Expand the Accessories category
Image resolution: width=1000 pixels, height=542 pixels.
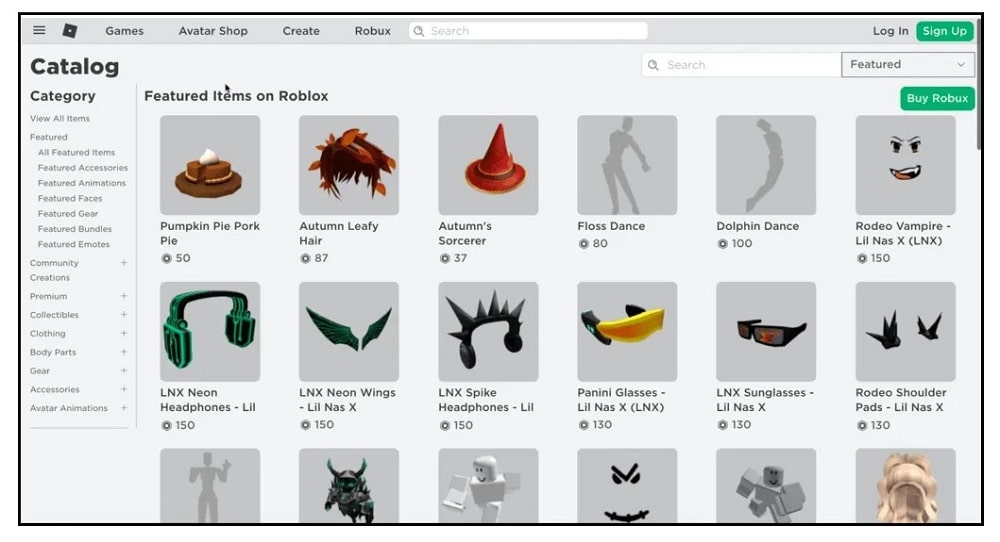pos(124,389)
